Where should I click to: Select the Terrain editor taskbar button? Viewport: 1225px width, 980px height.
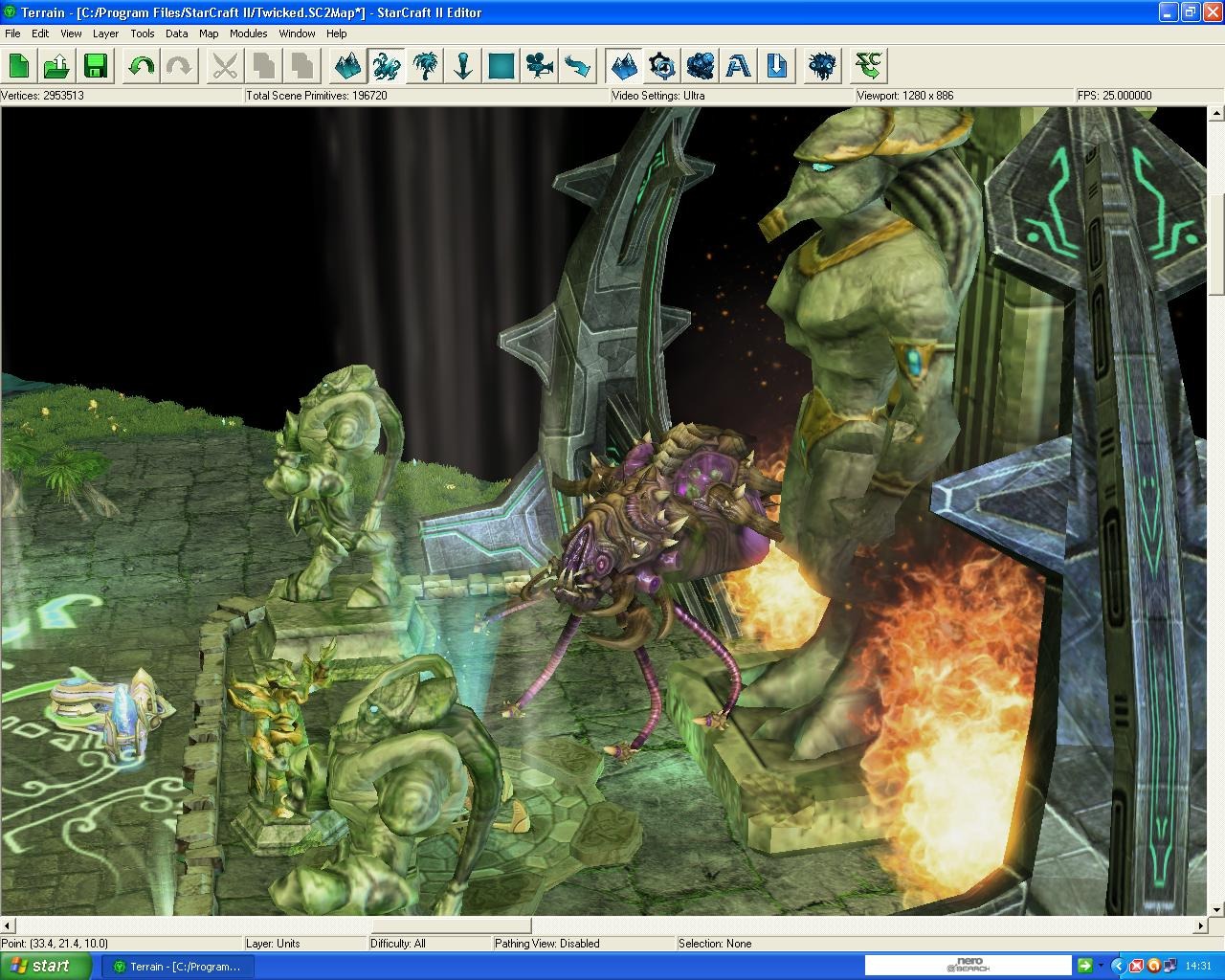point(178,967)
